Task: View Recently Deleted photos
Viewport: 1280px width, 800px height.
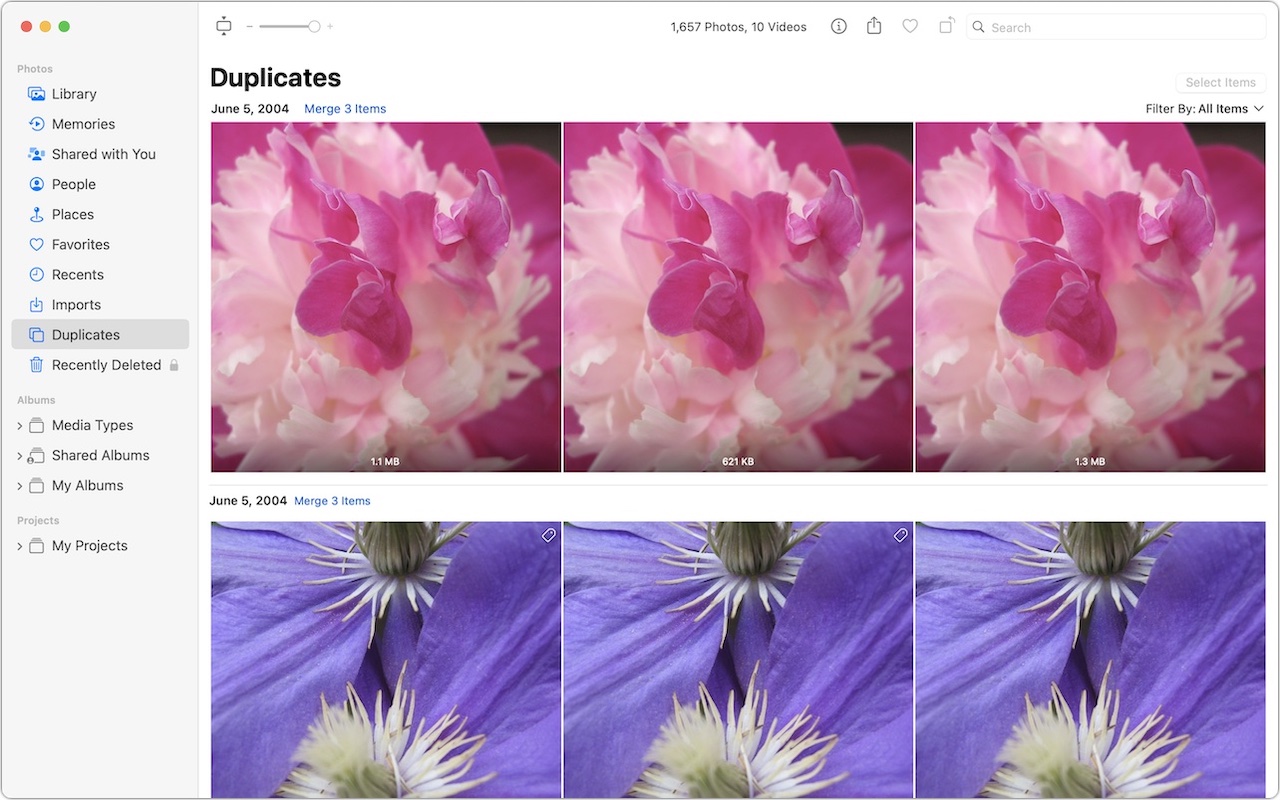Action: click(x=105, y=364)
